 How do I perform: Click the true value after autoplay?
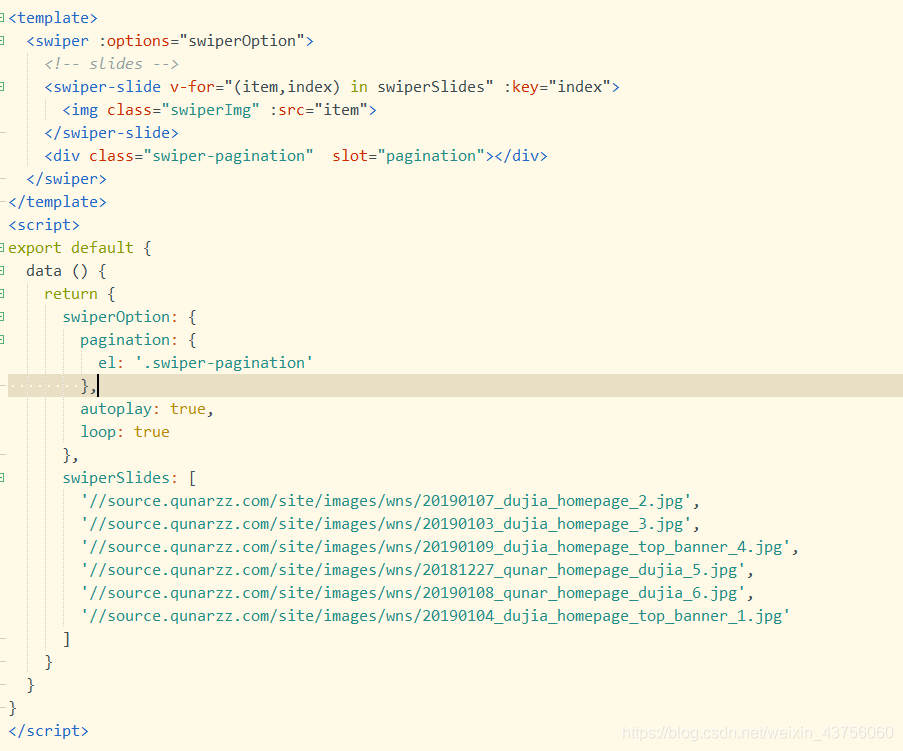pos(188,409)
